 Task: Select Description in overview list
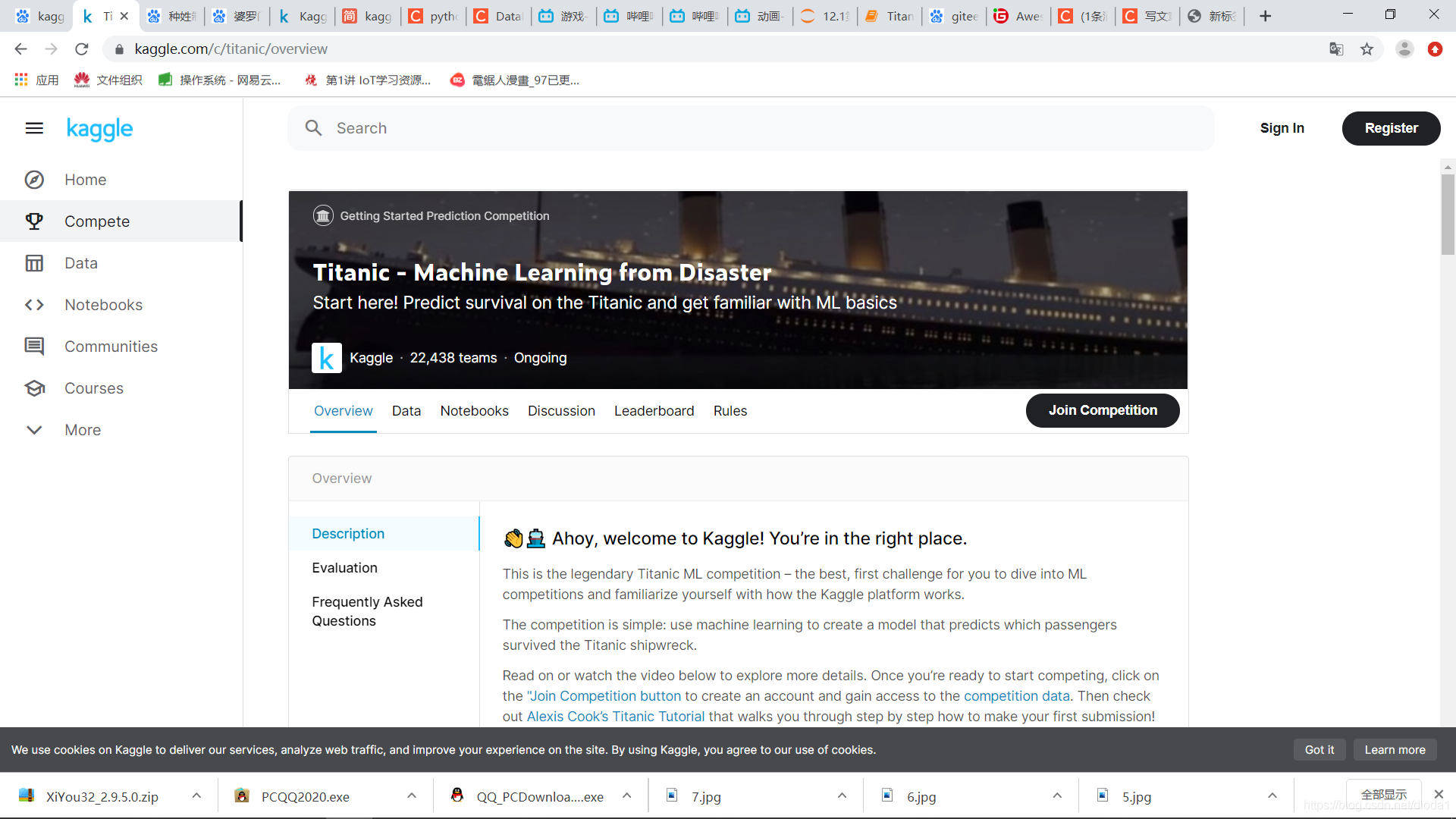pos(384,534)
